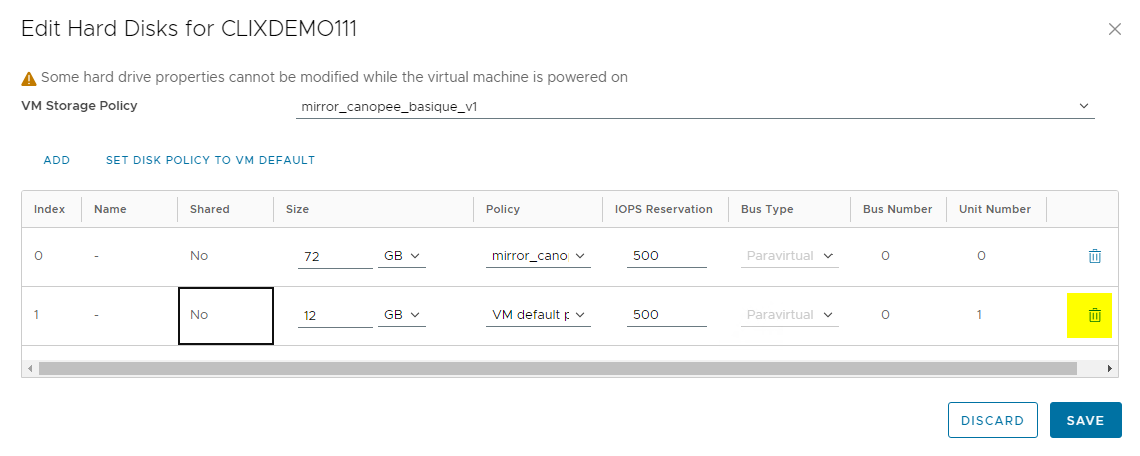The width and height of the screenshot is (1140, 456).
Task: Delete hard disk with index 0
Action: tap(1094, 256)
